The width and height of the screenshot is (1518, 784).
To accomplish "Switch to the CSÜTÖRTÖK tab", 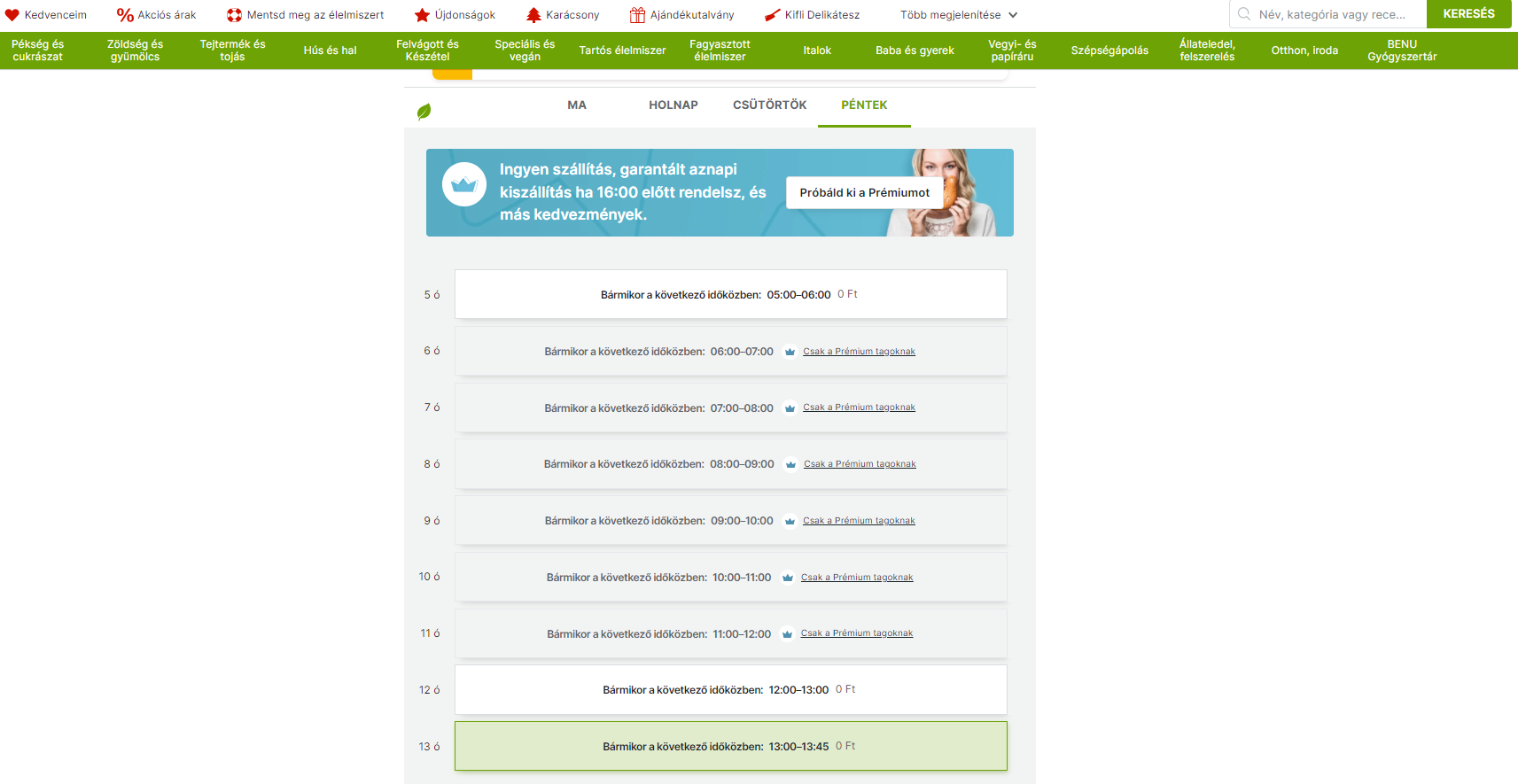I will click(769, 105).
